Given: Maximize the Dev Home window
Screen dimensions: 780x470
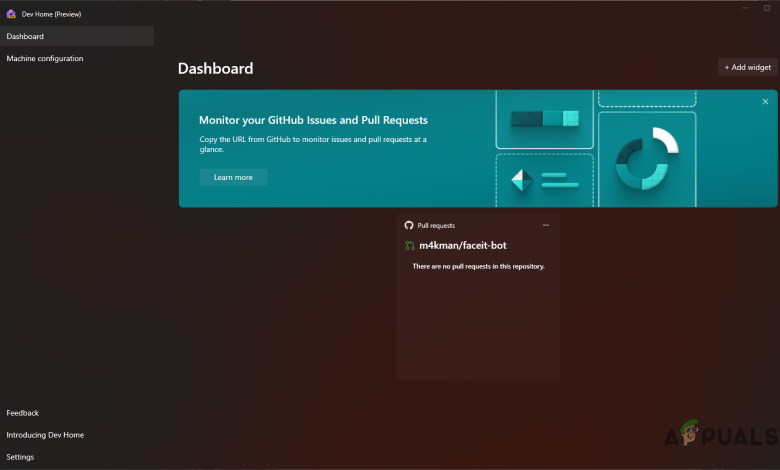Looking at the screenshot, I should point(767,7).
